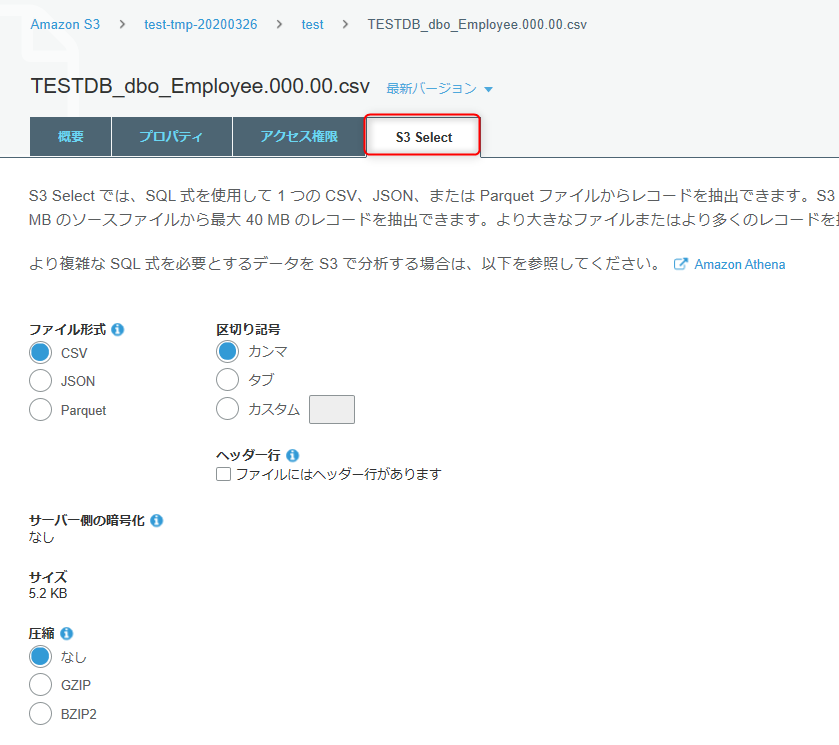Viewport: 839px width, 745px height.
Task: Select GZIP compression
Action: point(40,685)
